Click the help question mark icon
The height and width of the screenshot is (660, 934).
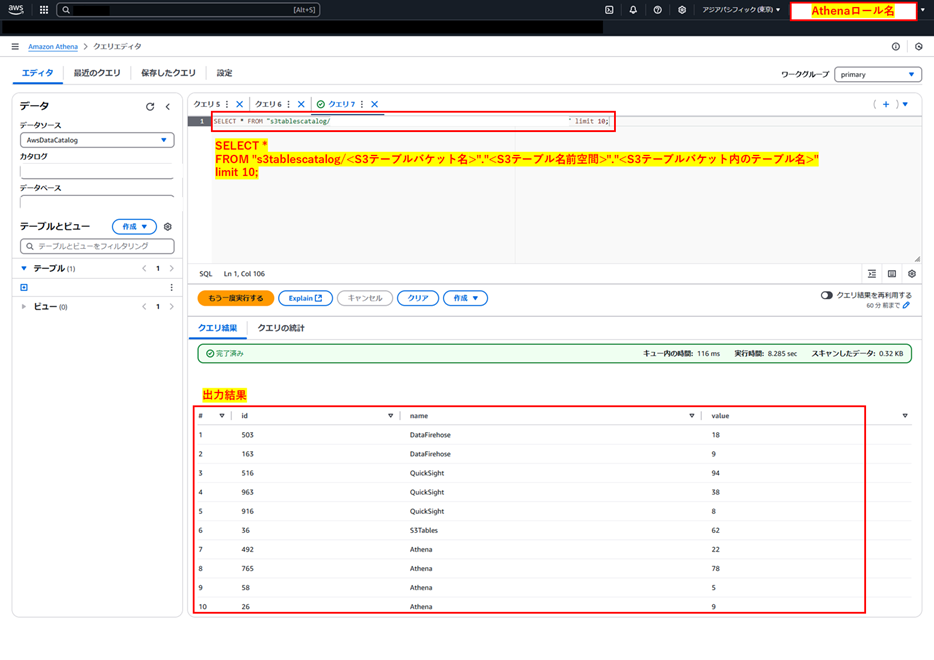[657, 10]
